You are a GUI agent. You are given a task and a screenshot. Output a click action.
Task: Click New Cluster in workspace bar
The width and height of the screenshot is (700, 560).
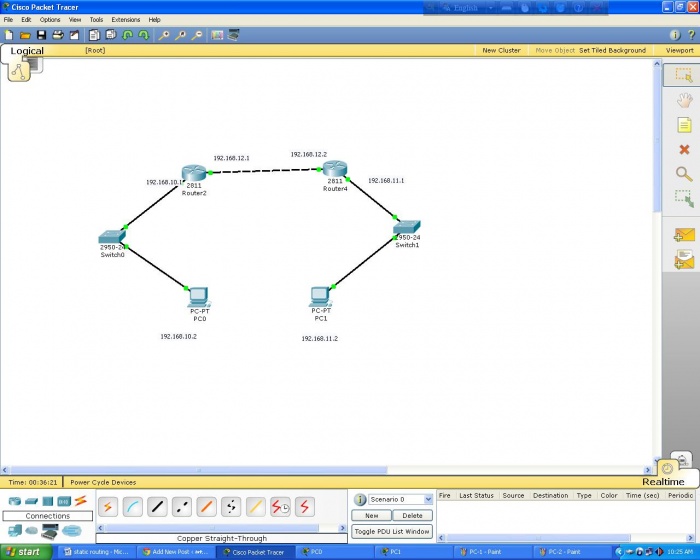click(x=501, y=50)
